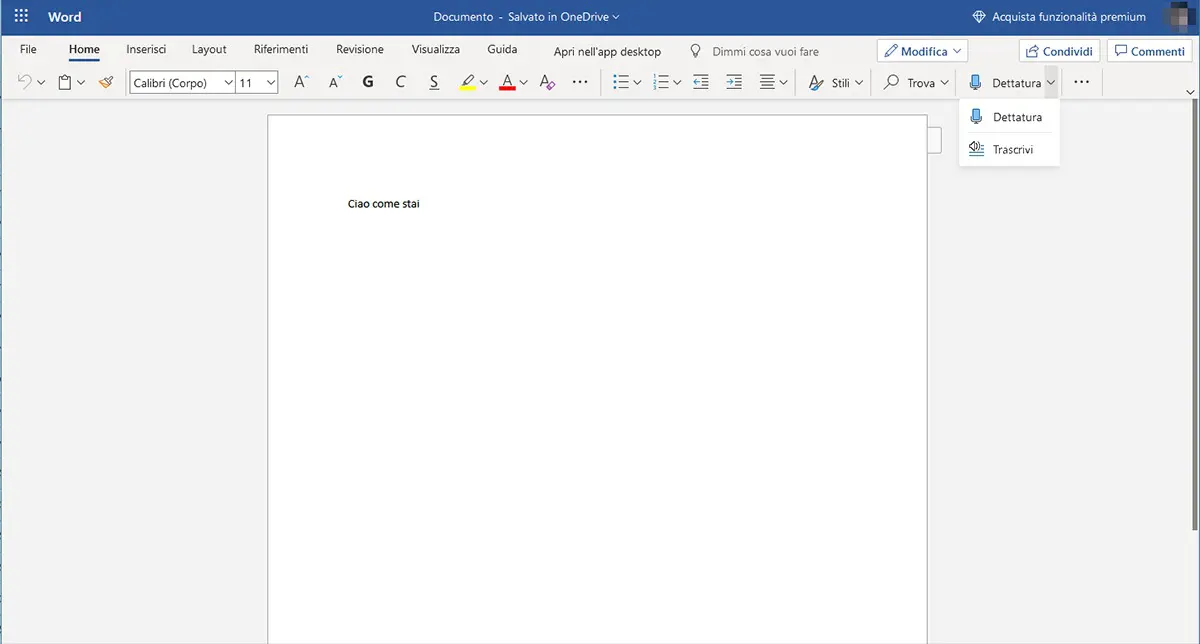Click the Word app name in header
Screen dimensions: 1200x644
pos(65,17)
